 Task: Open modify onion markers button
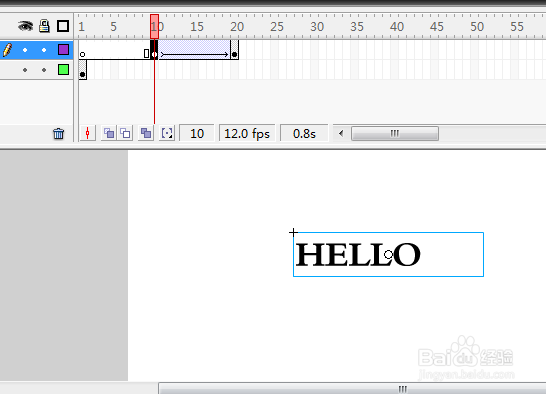(167, 133)
